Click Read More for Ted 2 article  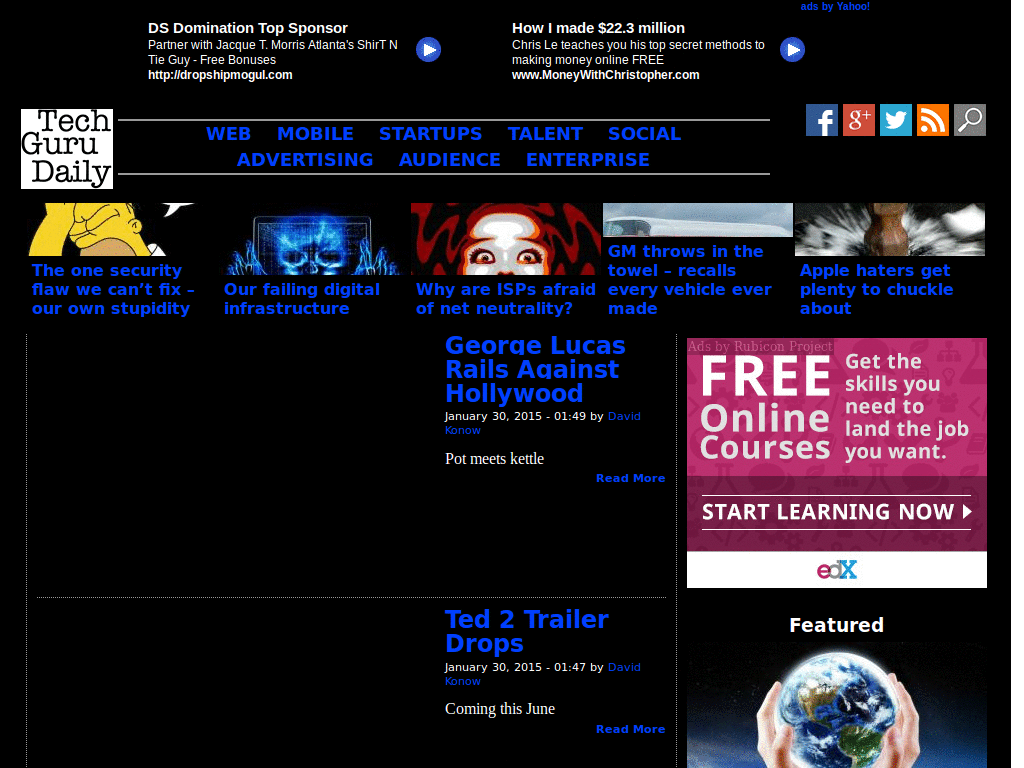tap(630, 729)
